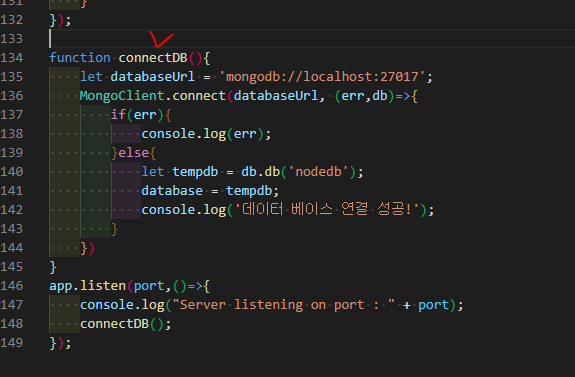The image size is (575, 377).
Task: Click the 'else' keyword on line 139
Action: (133, 153)
